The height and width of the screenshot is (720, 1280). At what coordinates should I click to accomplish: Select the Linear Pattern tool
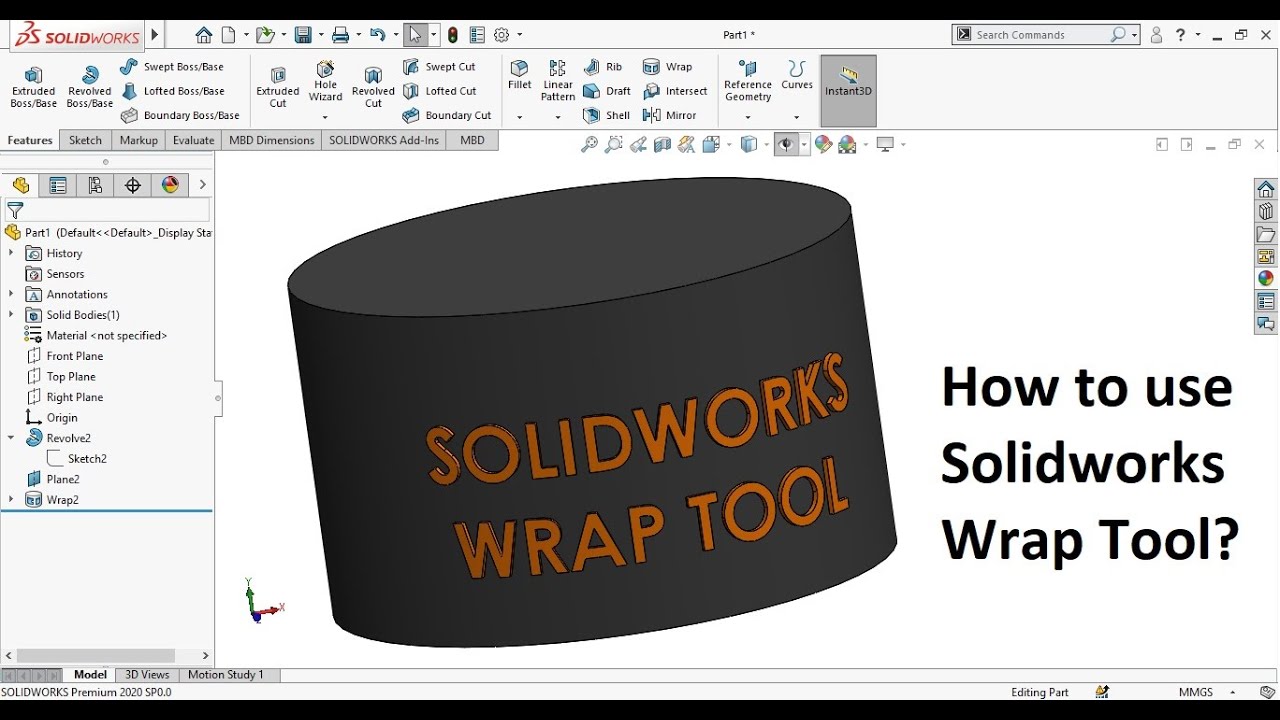click(x=558, y=81)
